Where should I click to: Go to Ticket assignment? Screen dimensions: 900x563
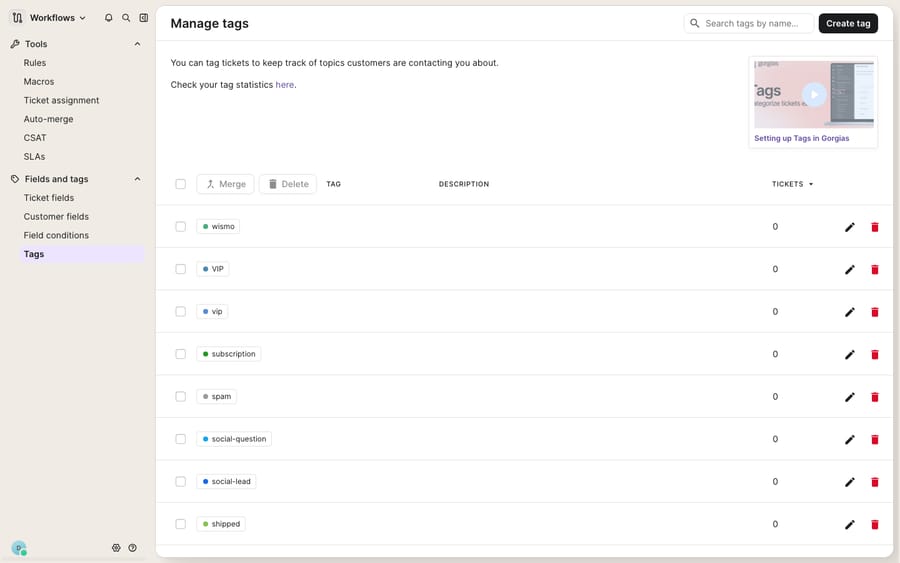pos(61,100)
